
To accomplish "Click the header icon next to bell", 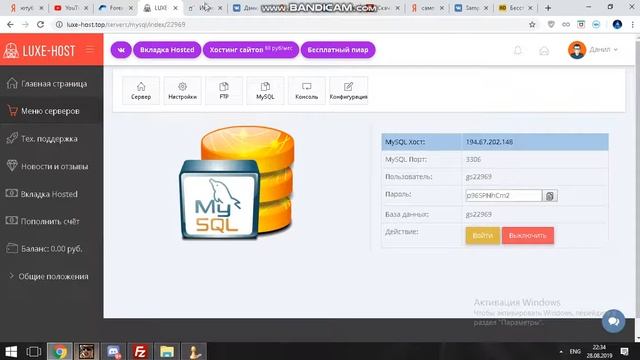I will point(544,50).
